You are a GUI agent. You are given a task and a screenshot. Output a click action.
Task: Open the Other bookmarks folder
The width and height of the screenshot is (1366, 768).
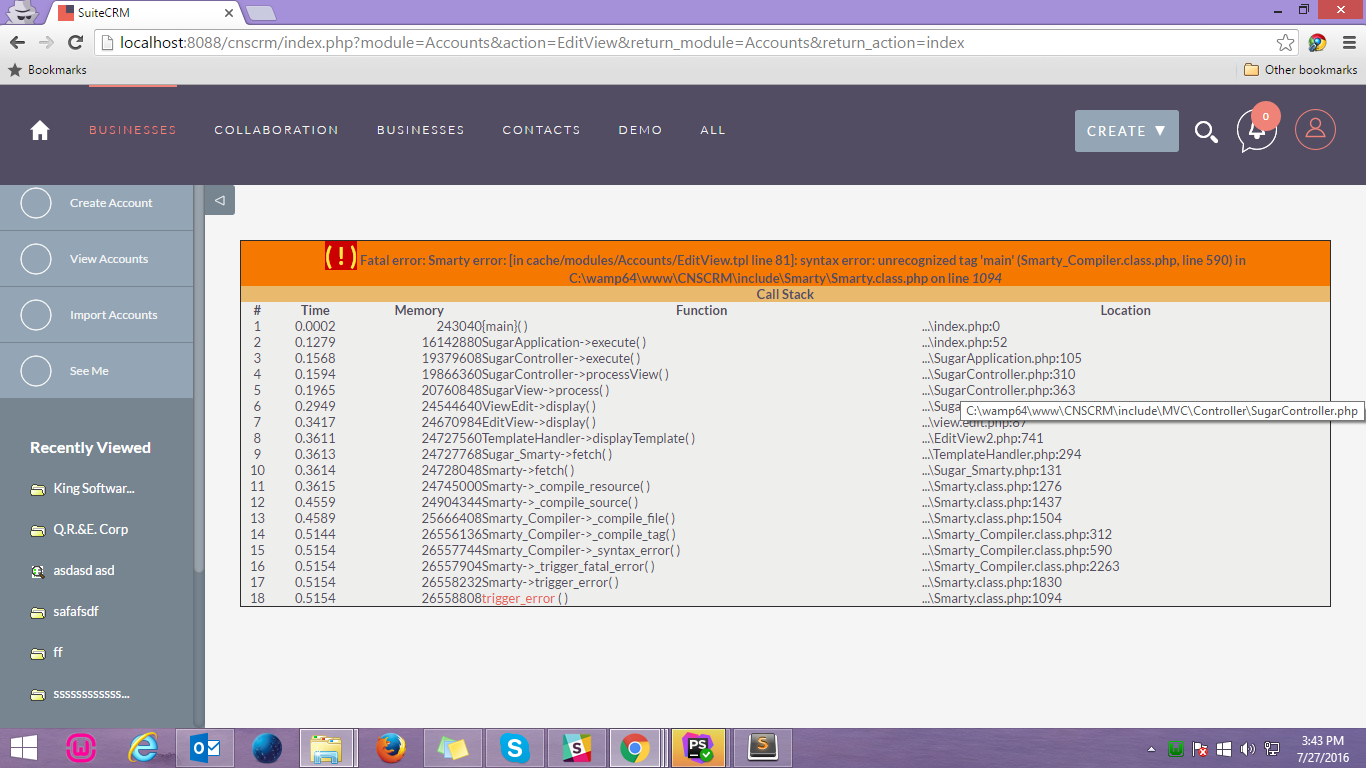tap(1300, 70)
